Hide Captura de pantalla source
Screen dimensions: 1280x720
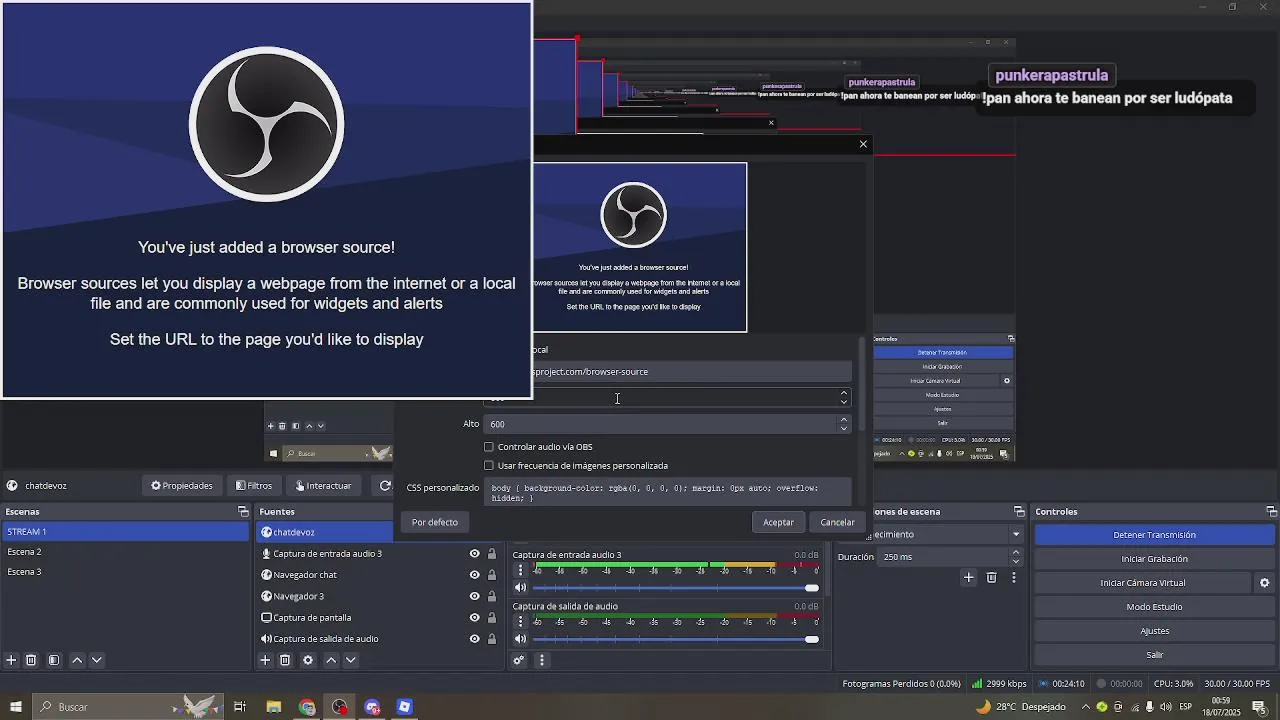(x=475, y=618)
